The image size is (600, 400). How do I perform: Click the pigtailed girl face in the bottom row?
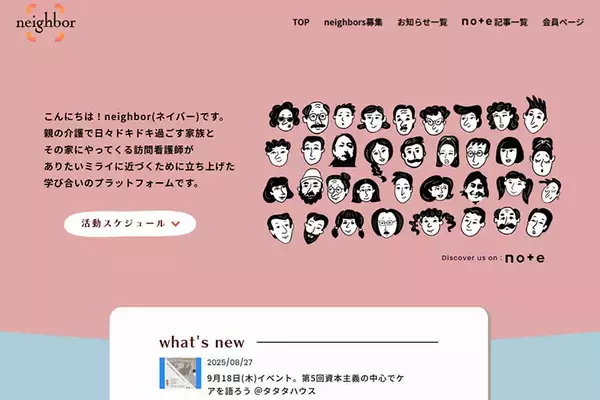348,224
